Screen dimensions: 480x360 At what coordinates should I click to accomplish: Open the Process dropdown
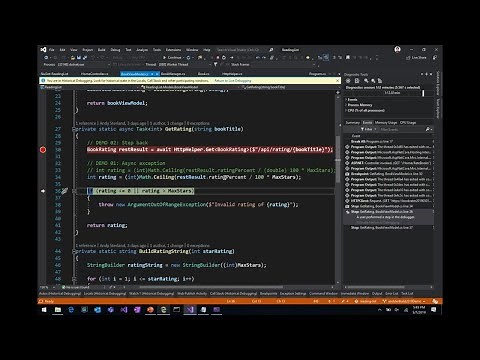pos(83,65)
